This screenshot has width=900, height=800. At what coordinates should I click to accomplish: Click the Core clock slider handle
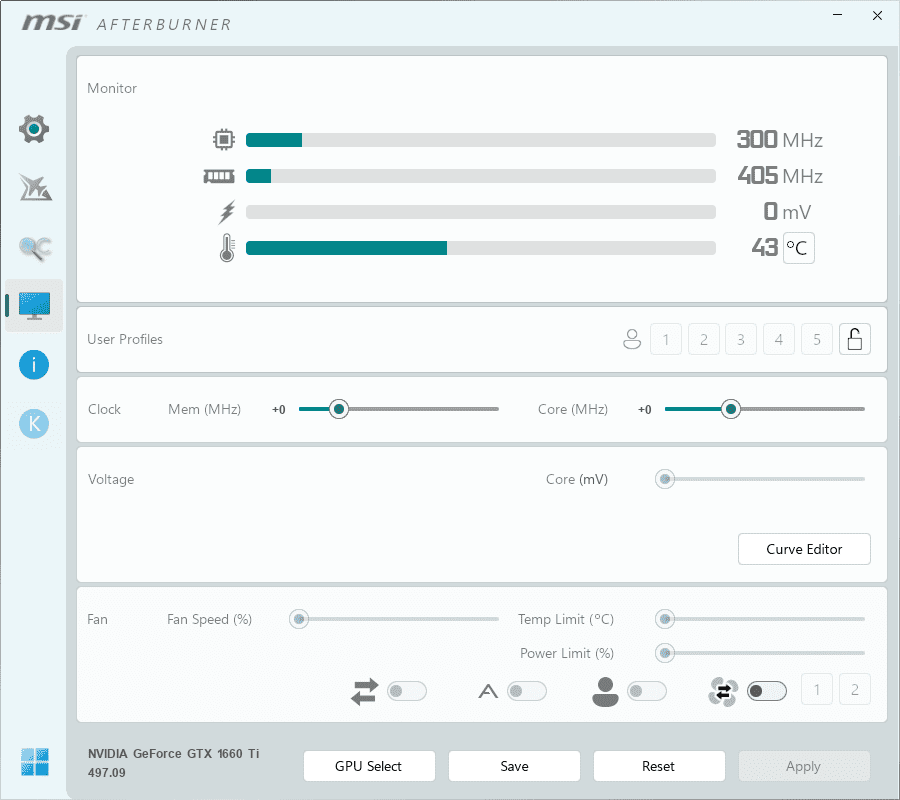(x=731, y=409)
